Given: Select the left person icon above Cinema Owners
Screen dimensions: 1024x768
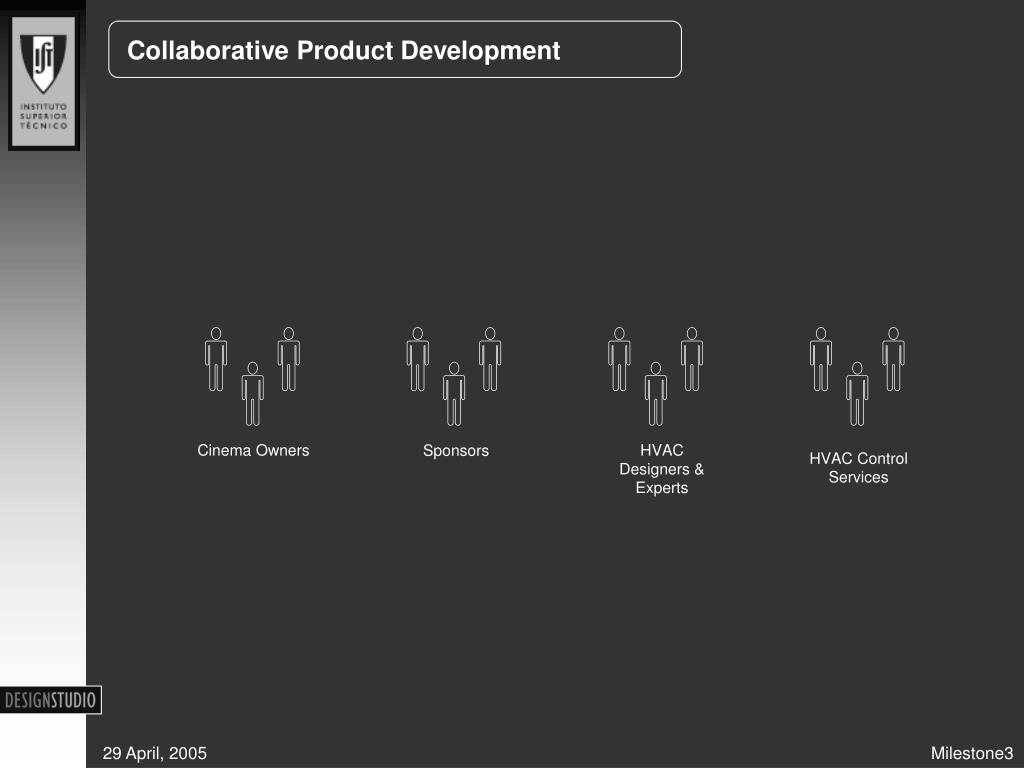Looking at the screenshot, I should coord(216,359).
